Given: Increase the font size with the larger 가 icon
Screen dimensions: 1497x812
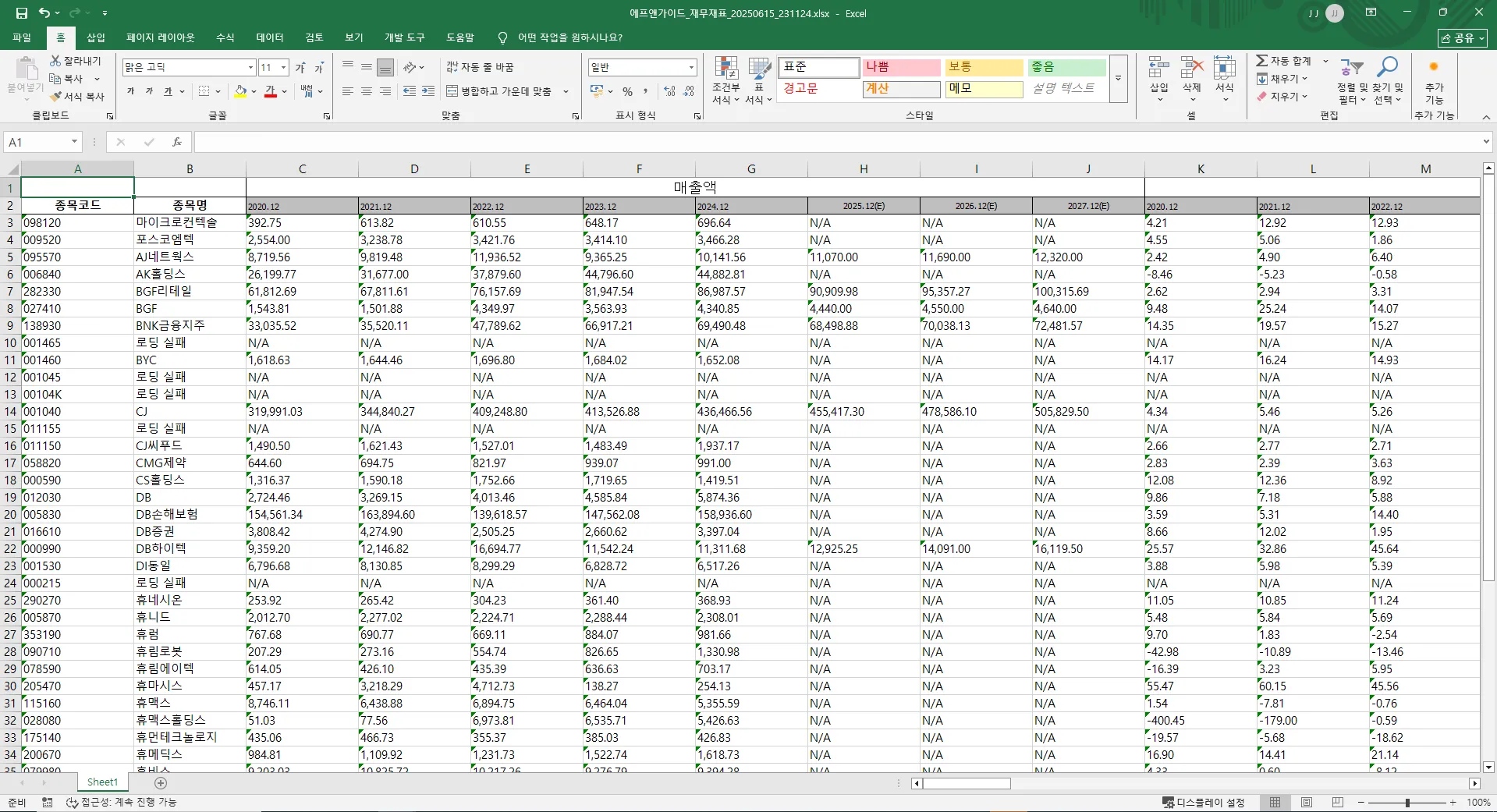Looking at the screenshot, I should pos(300,68).
